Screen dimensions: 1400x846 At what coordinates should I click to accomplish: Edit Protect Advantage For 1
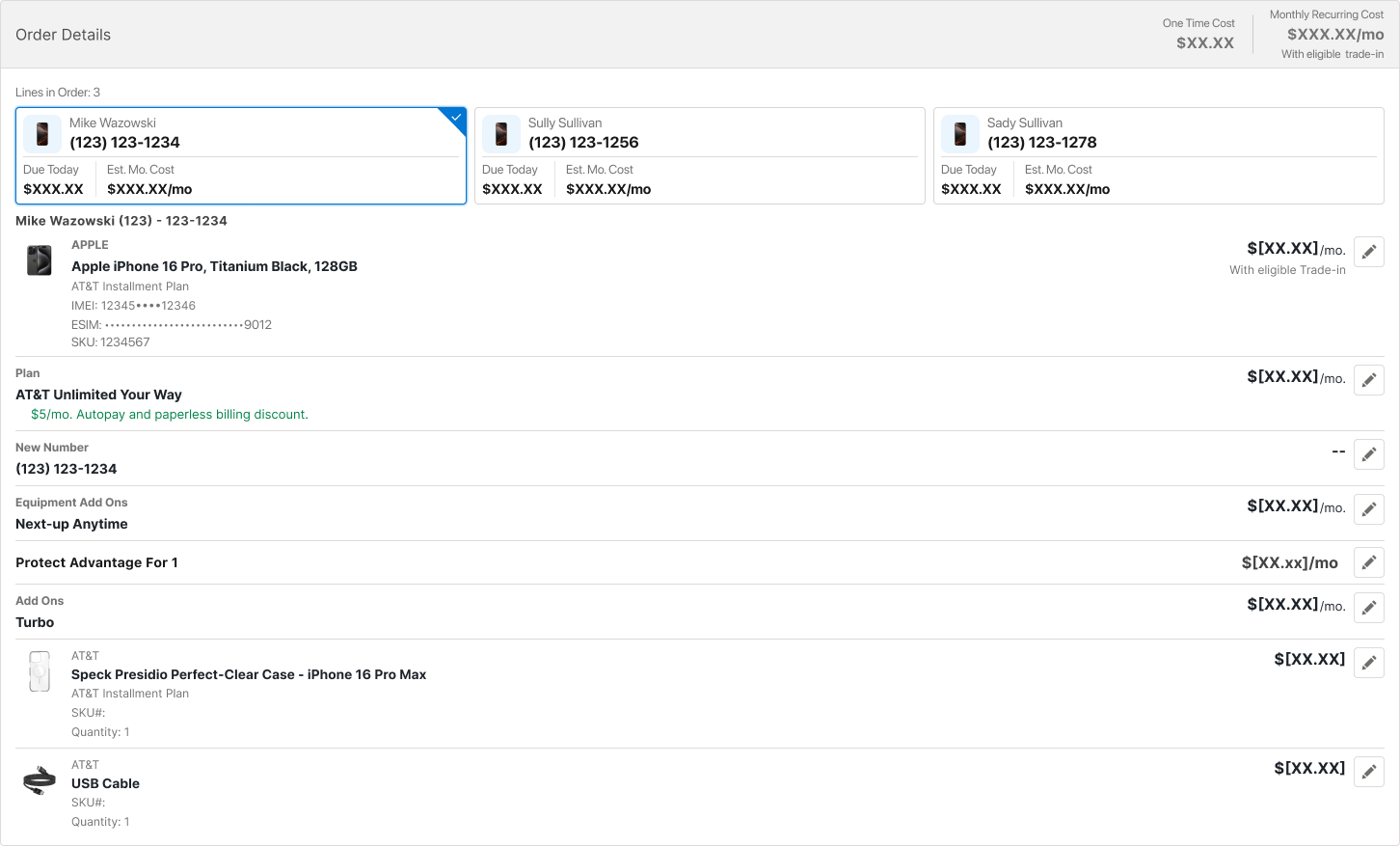point(1369,562)
